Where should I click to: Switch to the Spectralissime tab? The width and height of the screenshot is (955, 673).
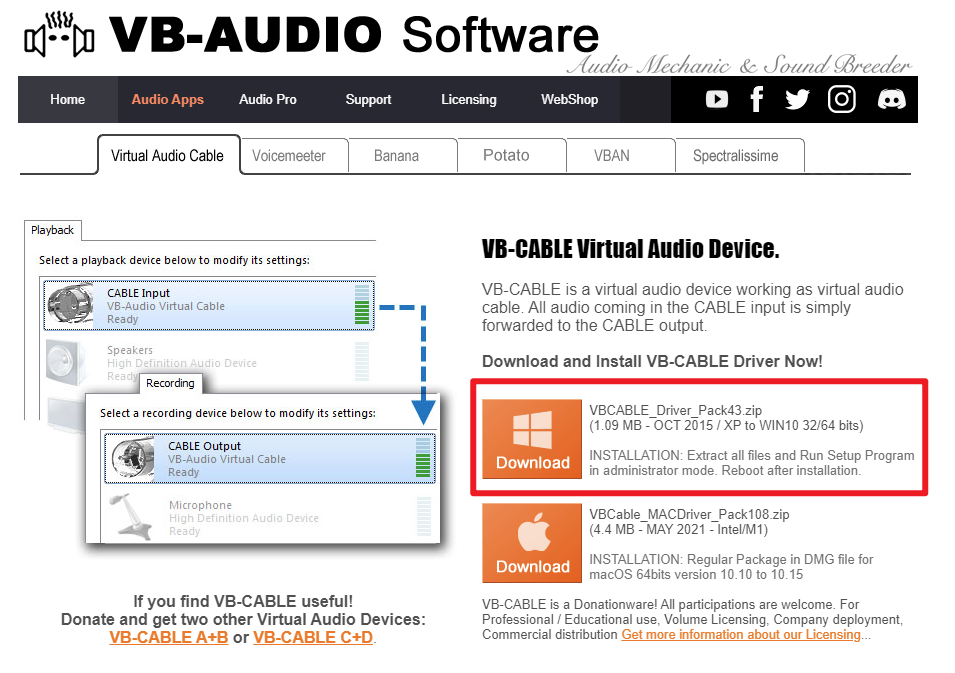point(740,156)
